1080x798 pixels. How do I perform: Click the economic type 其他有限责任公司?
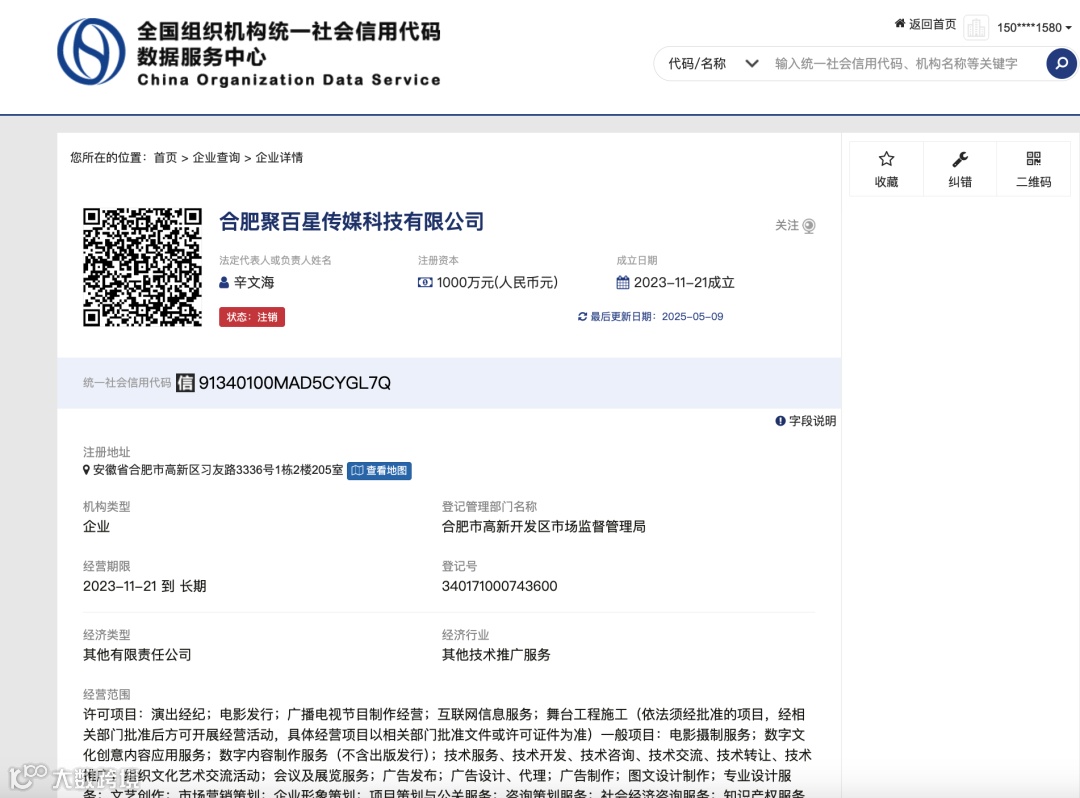(x=137, y=655)
